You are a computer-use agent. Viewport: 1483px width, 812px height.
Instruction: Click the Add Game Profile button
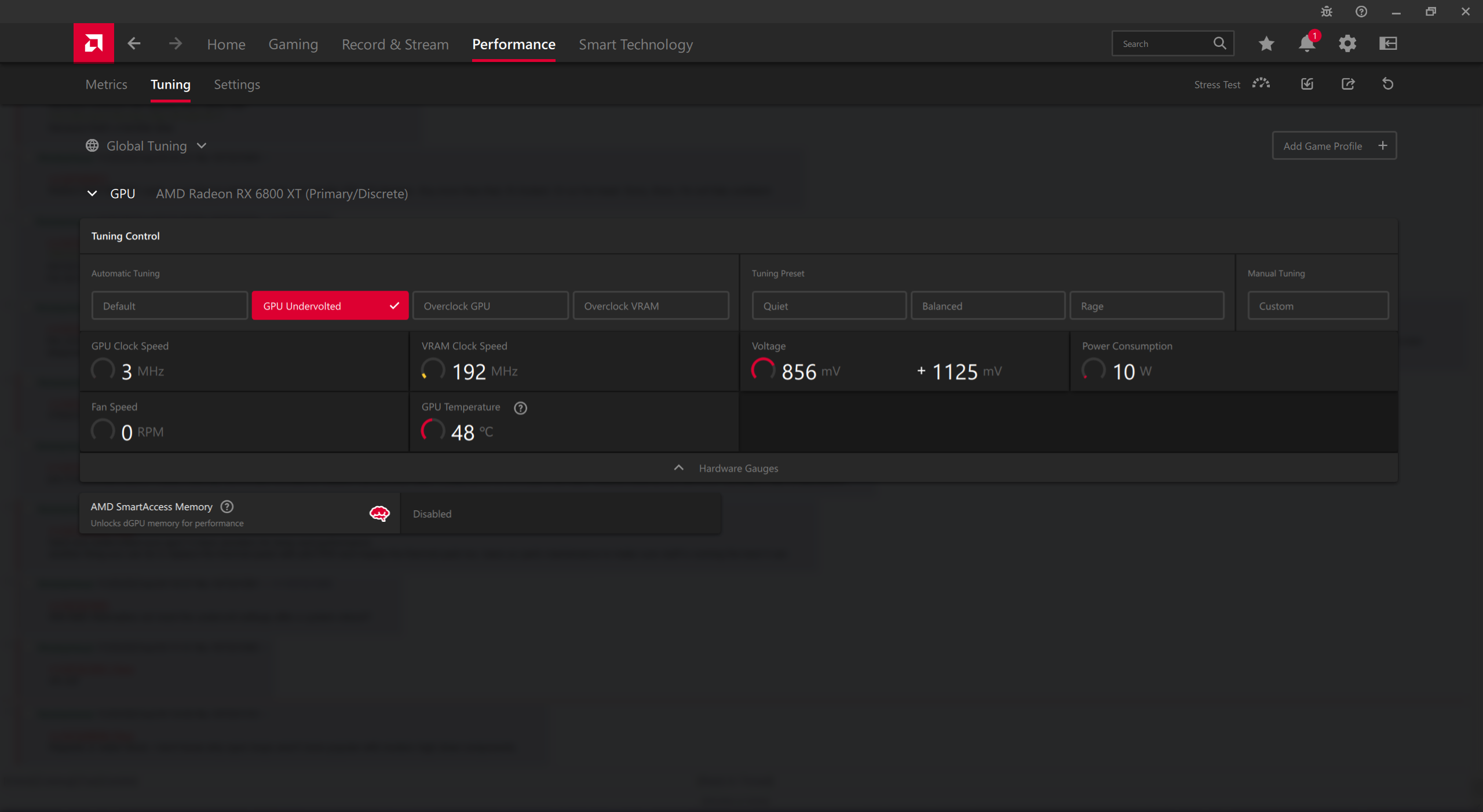(x=1334, y=146)
